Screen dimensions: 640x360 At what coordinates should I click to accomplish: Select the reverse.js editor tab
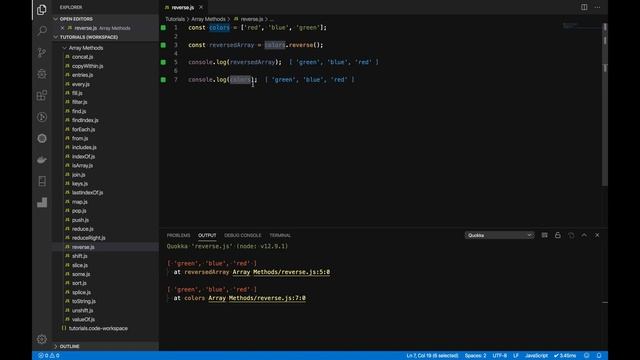[x=183, y=7]
